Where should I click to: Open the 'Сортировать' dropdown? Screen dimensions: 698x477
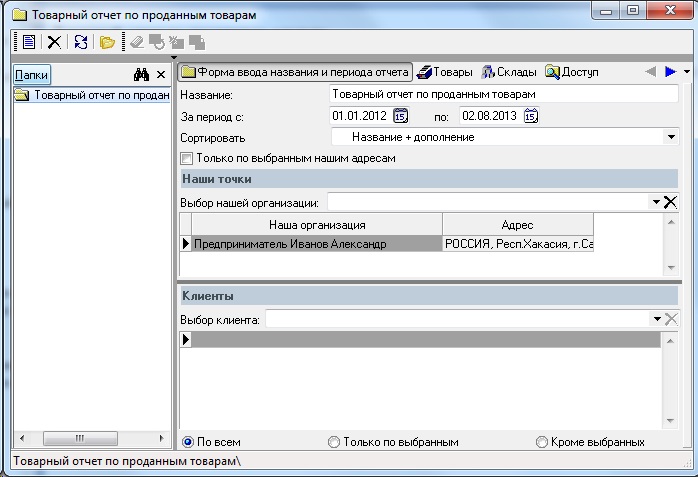point(671,137)
